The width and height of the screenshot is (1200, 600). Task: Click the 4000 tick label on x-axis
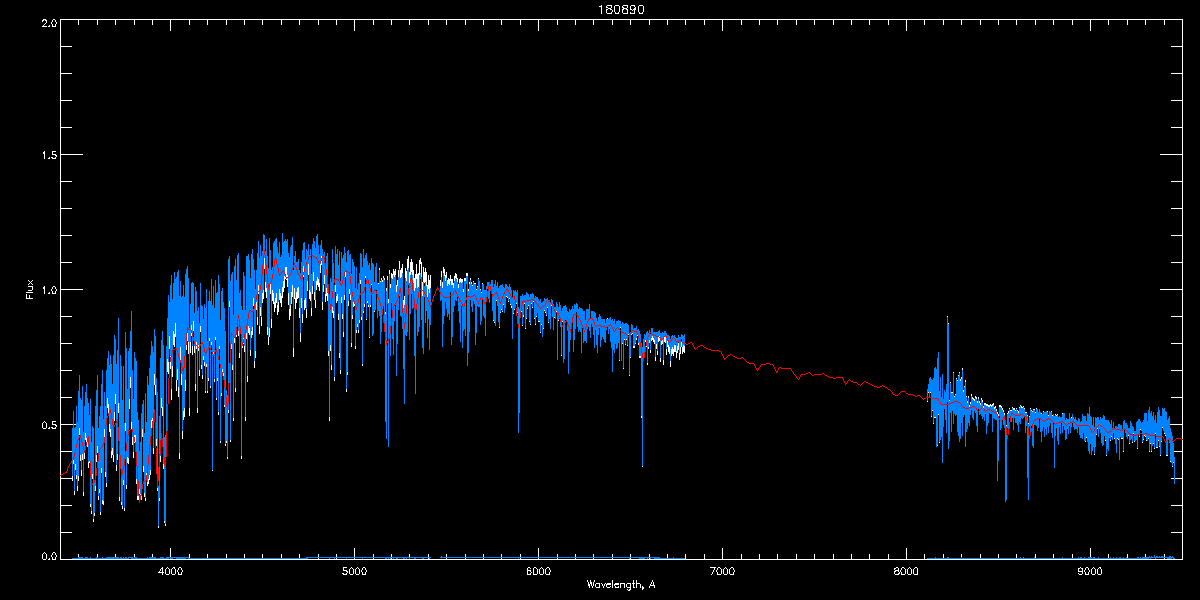pyautogui.click(x=171, y=571)
